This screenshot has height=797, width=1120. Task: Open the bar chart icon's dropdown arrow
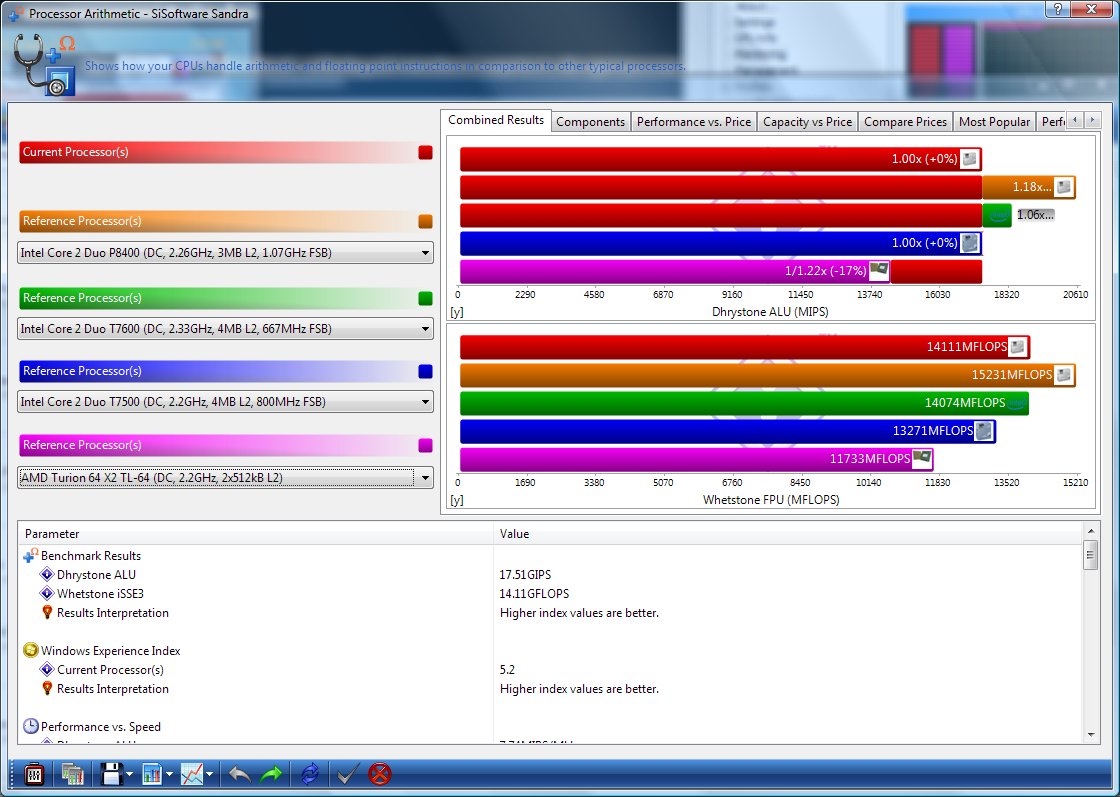click(x=169, y=774)
